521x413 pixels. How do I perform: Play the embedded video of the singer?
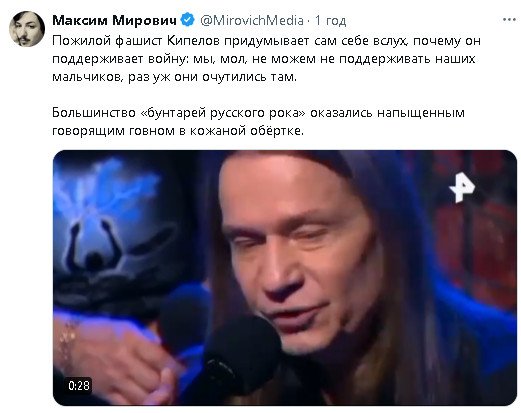click(x=285, y=278)
